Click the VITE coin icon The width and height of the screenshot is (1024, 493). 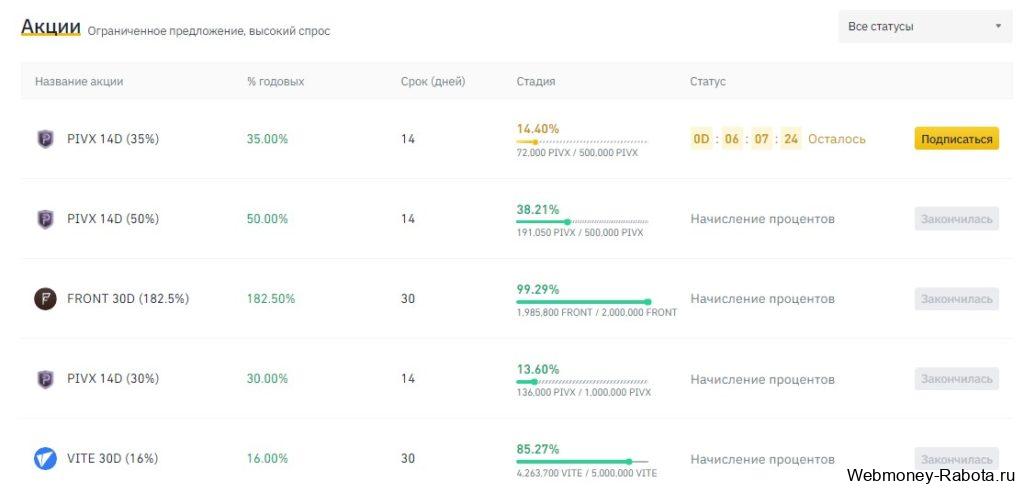[x=45, y=458]
